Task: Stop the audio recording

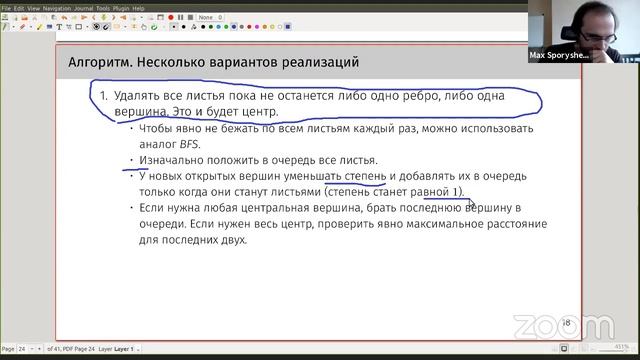Action: [190, 18]
